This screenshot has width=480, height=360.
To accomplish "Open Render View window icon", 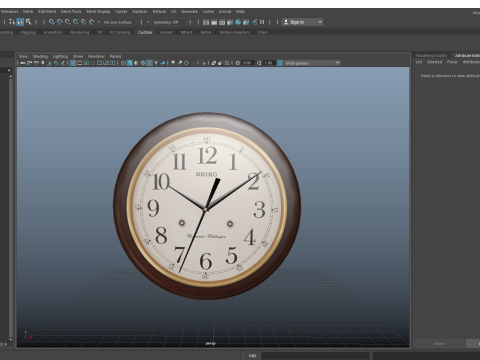I will pyautogui.click(x=206, y=22).
